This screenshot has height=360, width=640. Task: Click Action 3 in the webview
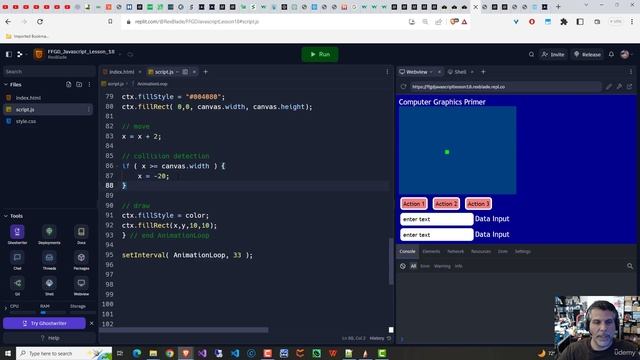coord(478,204)
